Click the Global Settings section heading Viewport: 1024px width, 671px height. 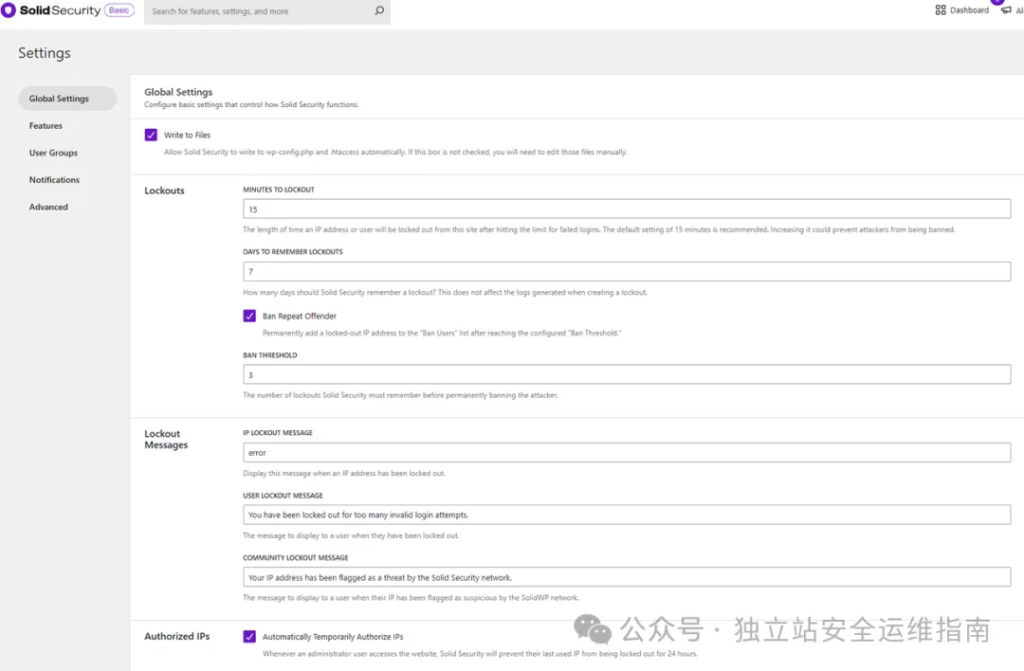click(178, 91)
